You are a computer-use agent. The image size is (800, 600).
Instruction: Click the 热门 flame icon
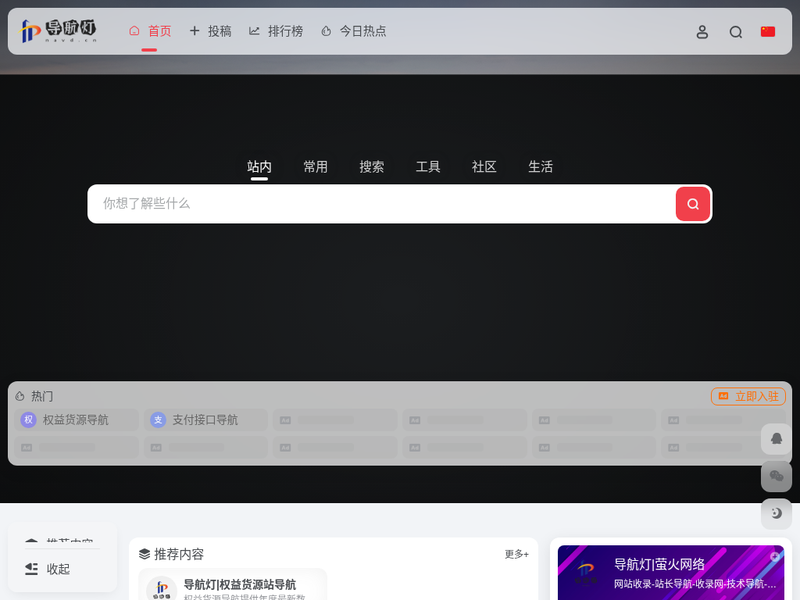pos(20,396)
